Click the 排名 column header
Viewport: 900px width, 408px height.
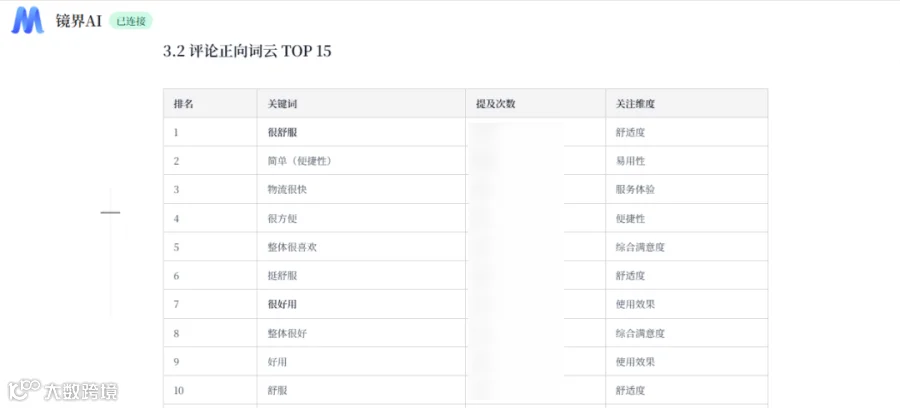pos(210,103)
